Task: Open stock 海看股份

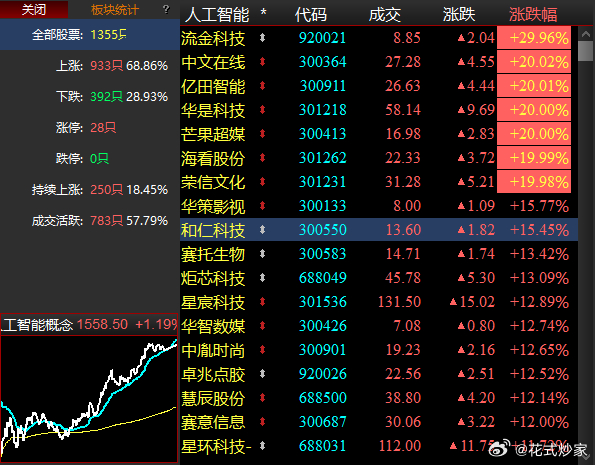Action: click(213, 158)
